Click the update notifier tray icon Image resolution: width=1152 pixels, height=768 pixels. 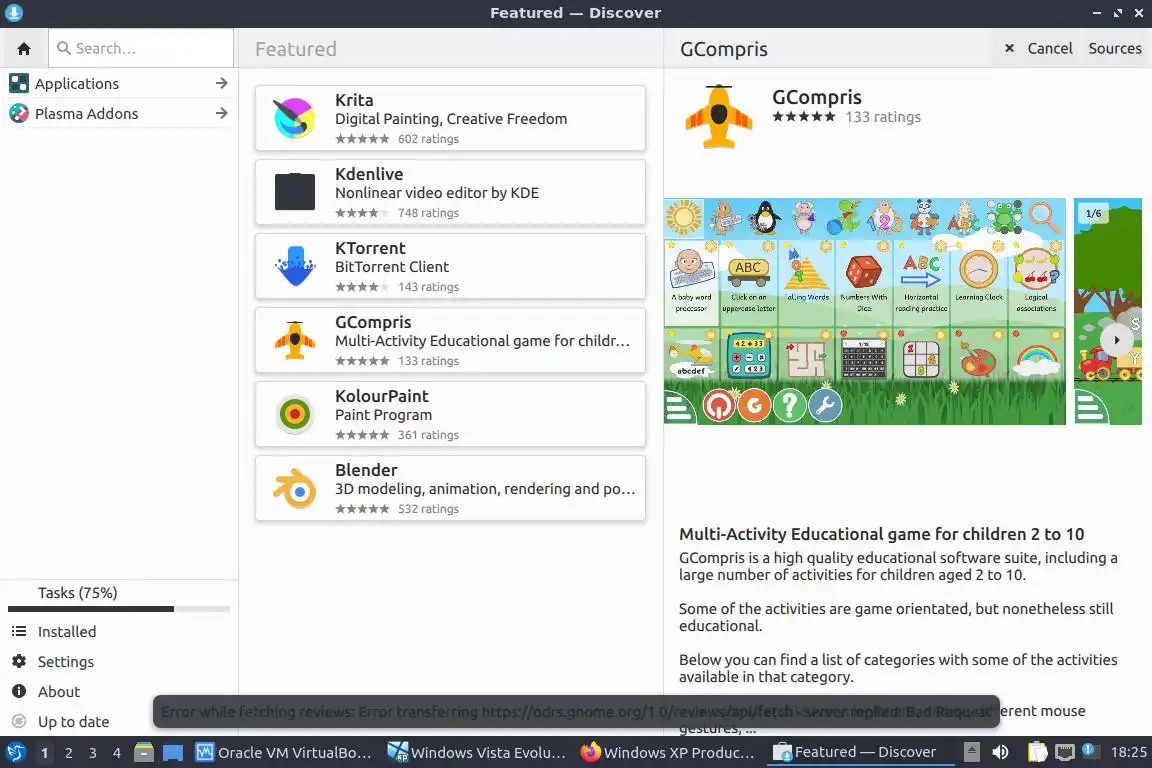pyautogui.click(x=1090, y=751)
